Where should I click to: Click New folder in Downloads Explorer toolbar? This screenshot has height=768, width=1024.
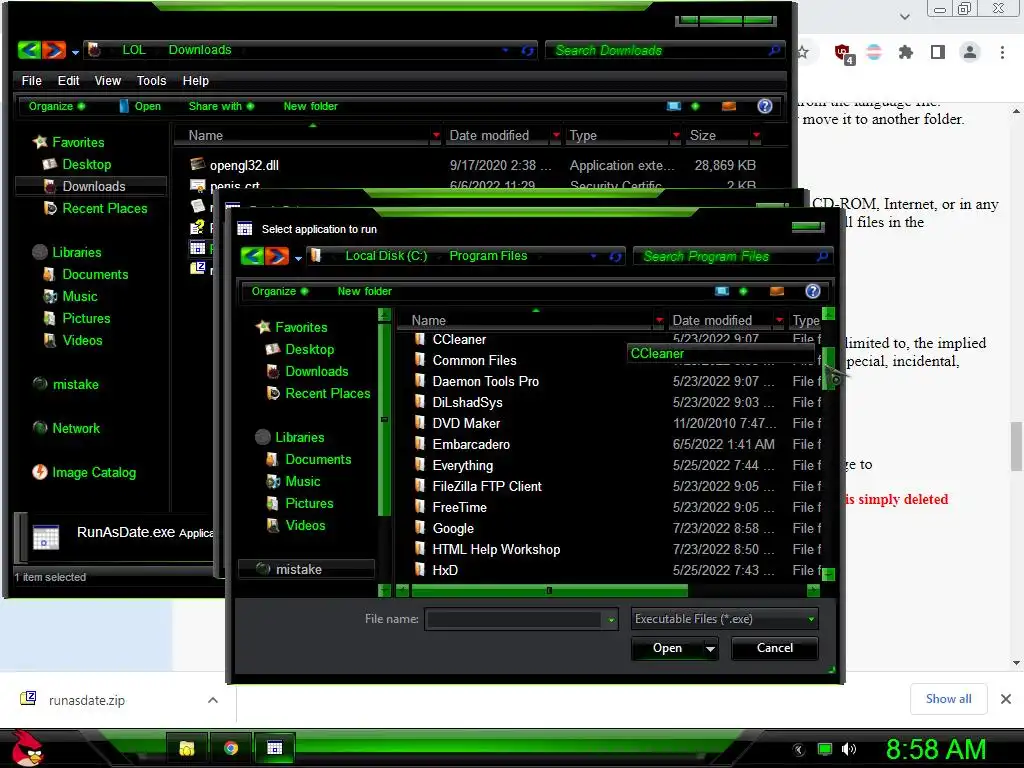pos(310,106)
